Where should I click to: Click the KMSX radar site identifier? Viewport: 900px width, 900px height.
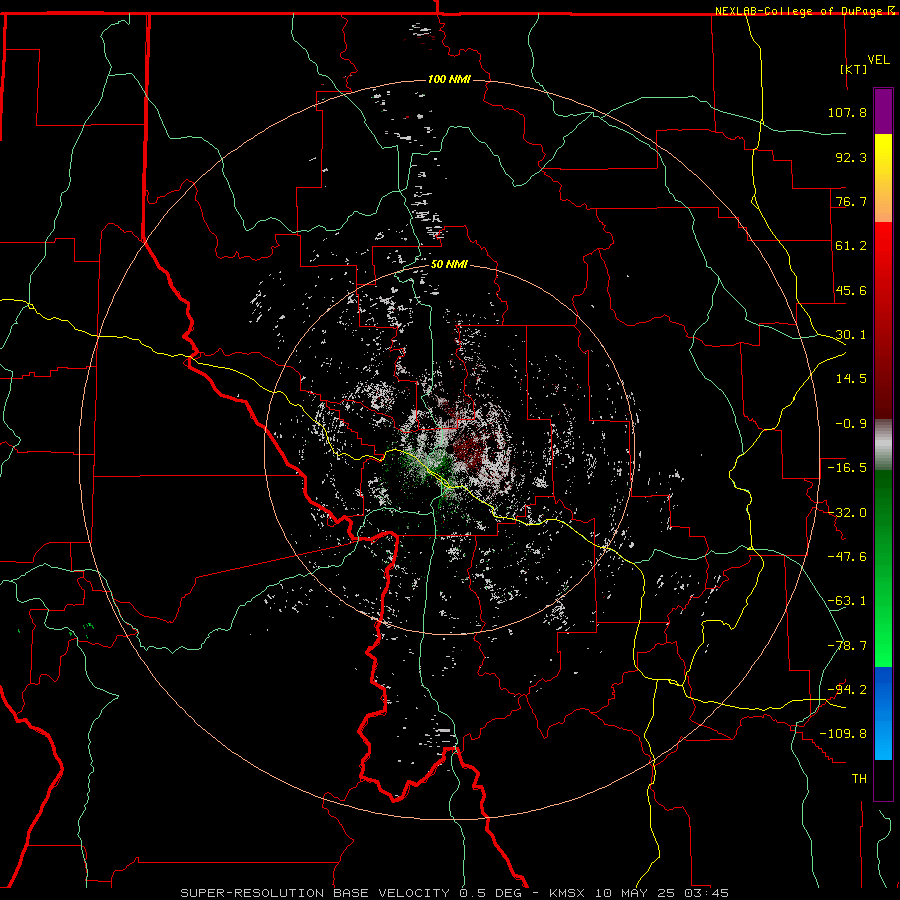(569, 893)
